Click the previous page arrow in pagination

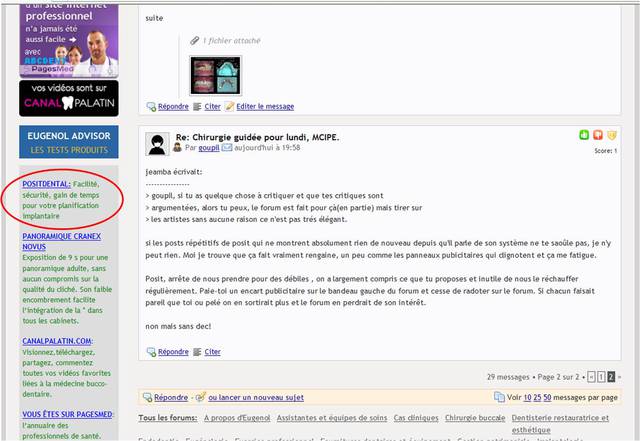591,377
